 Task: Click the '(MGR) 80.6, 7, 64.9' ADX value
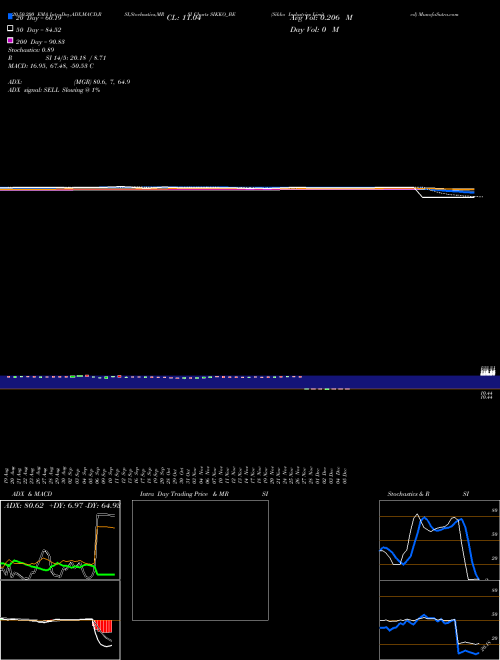coord(102,82)
